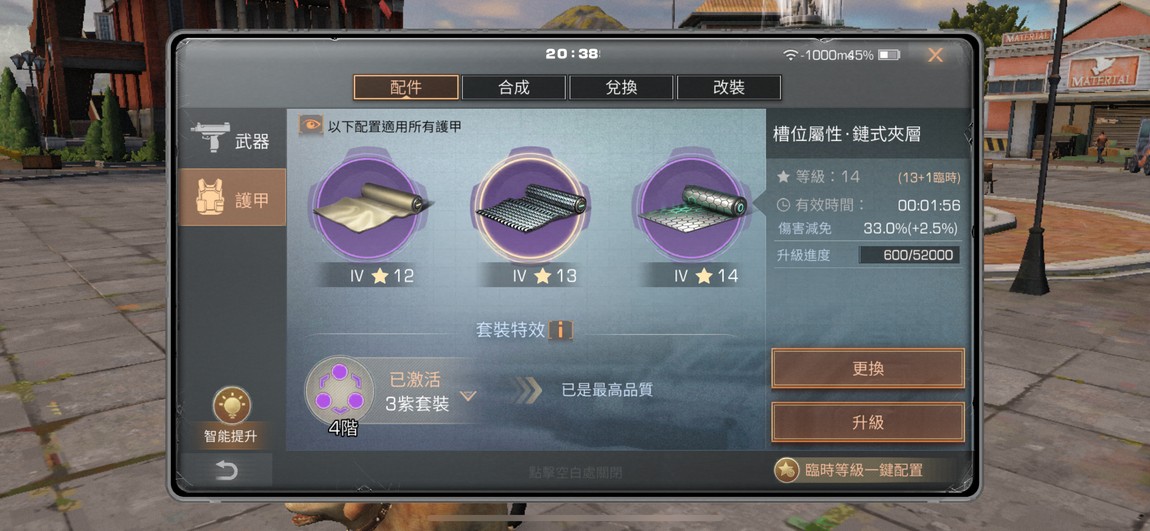Select the gold fabric roll armor slot
Screen dimensions: 1150x531
coord(369,208)
